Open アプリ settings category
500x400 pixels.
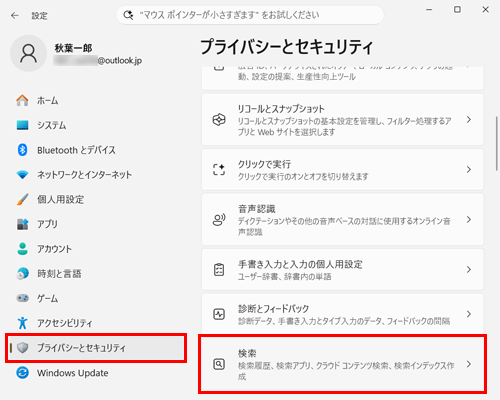(x=95, y=224)
